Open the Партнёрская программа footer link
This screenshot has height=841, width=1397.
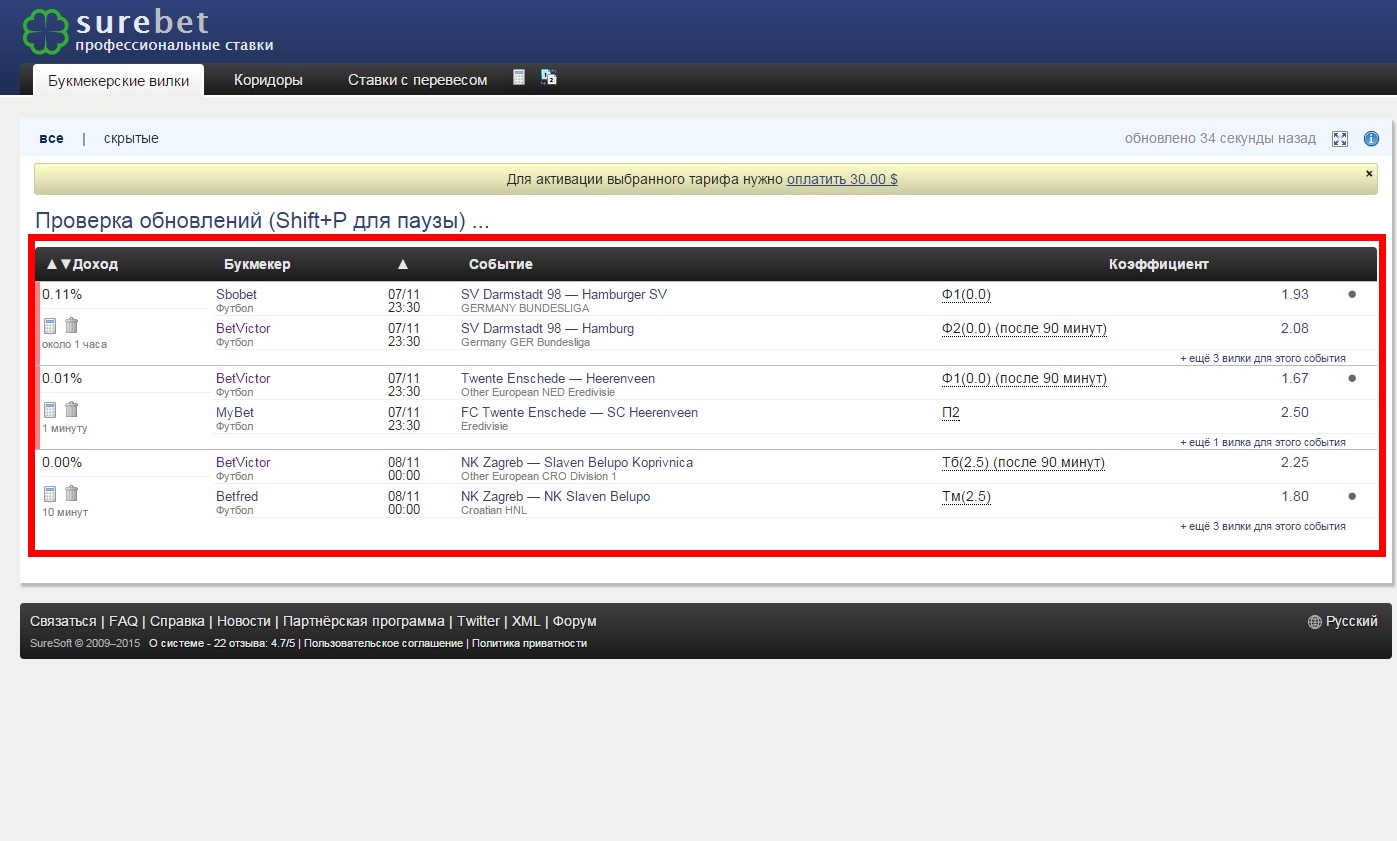[x=364, y=621]
